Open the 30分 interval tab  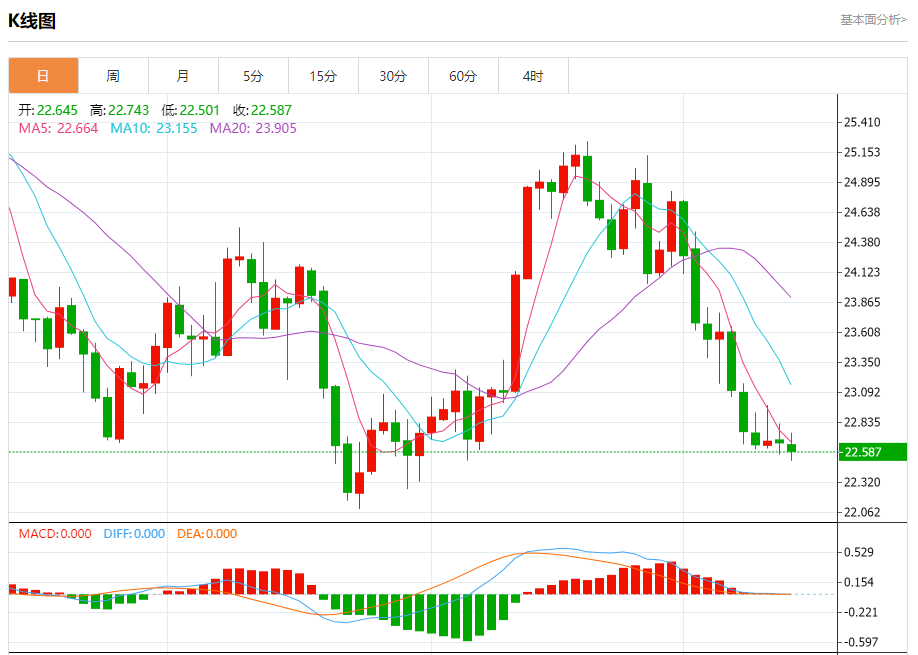393,76
